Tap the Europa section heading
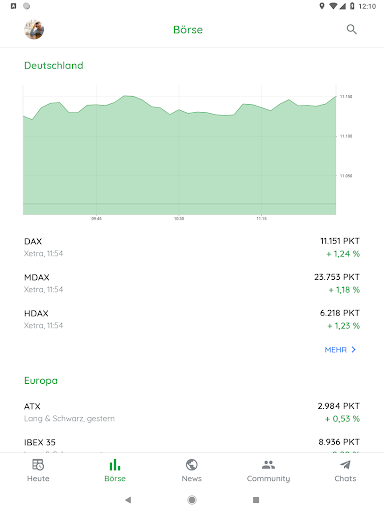The height and width of the screenshot is (512, 384). tap(41, 381)
